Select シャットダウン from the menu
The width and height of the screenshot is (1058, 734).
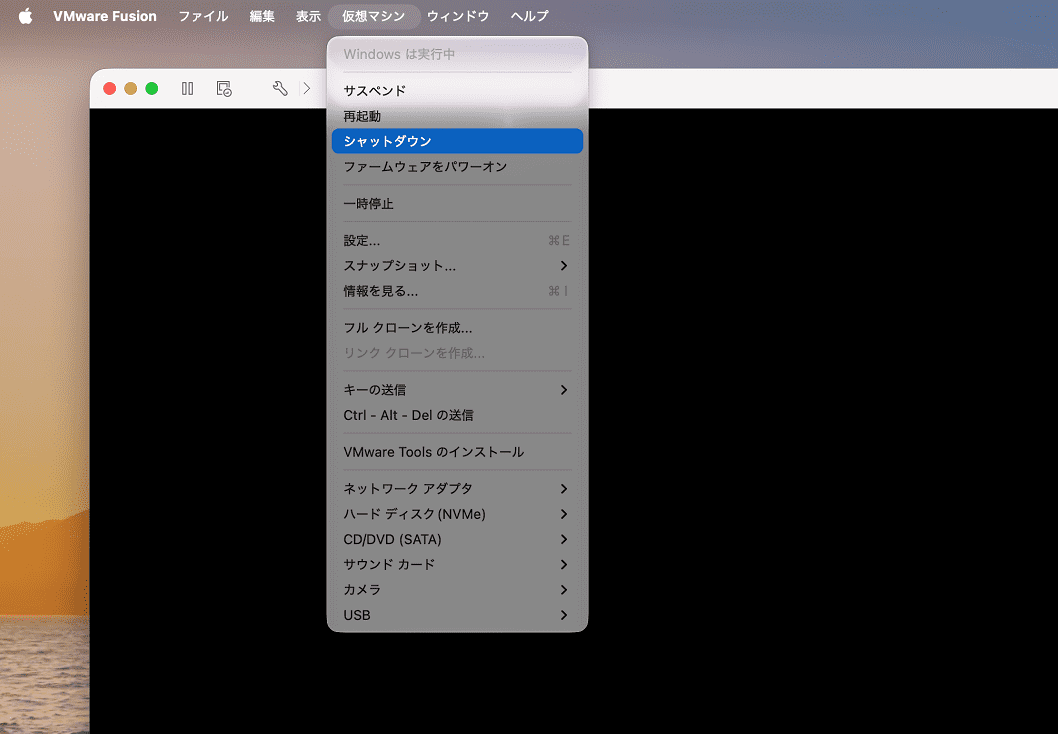point(457,141)
